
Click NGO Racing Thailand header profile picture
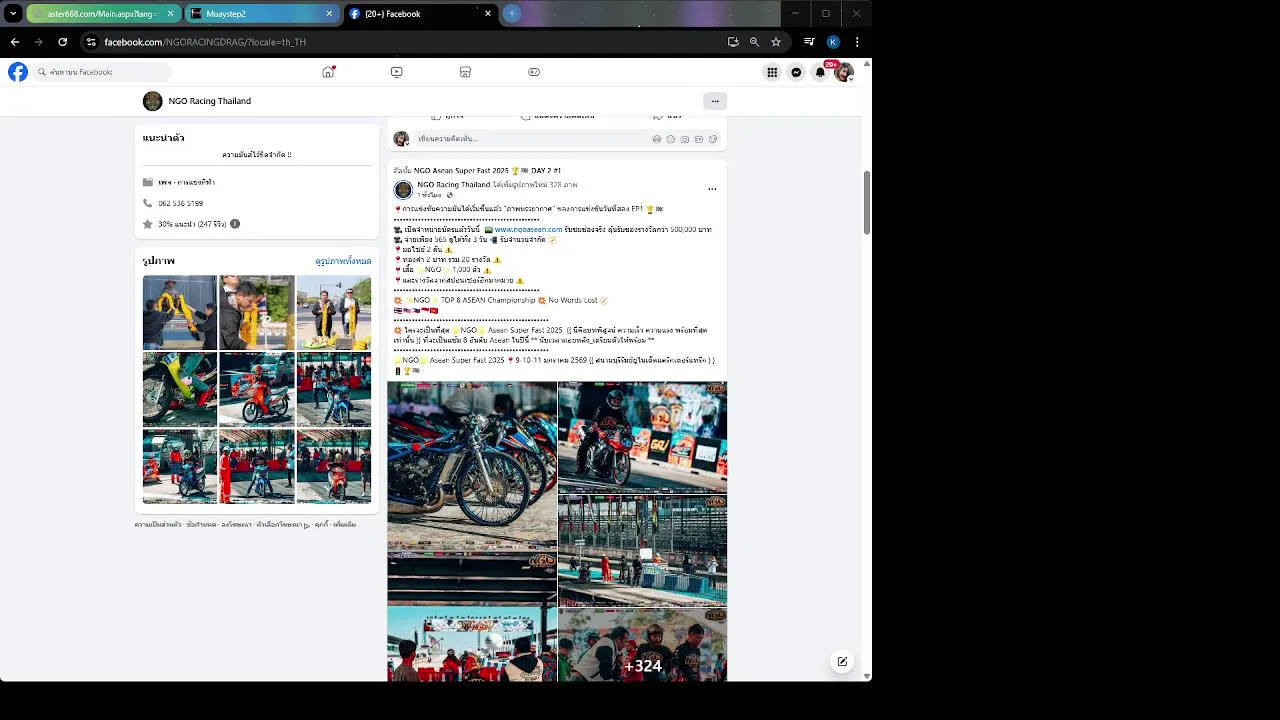pyautogui.click(x=152, y=101)
